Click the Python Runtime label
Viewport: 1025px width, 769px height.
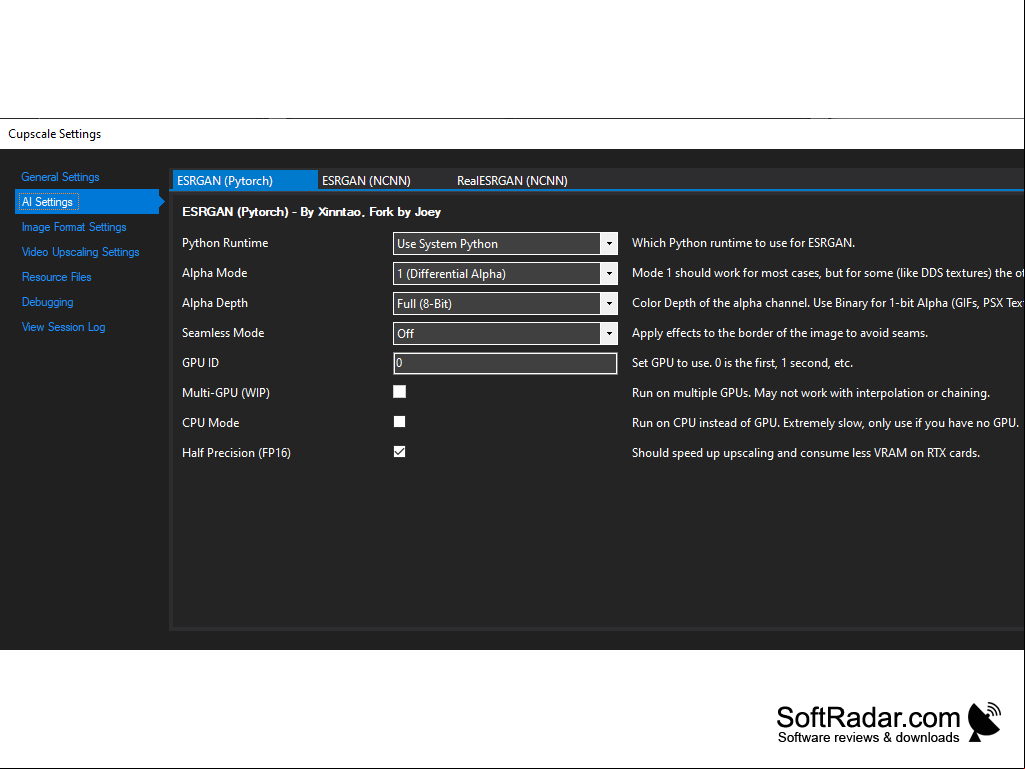click(x=225, y=243)
